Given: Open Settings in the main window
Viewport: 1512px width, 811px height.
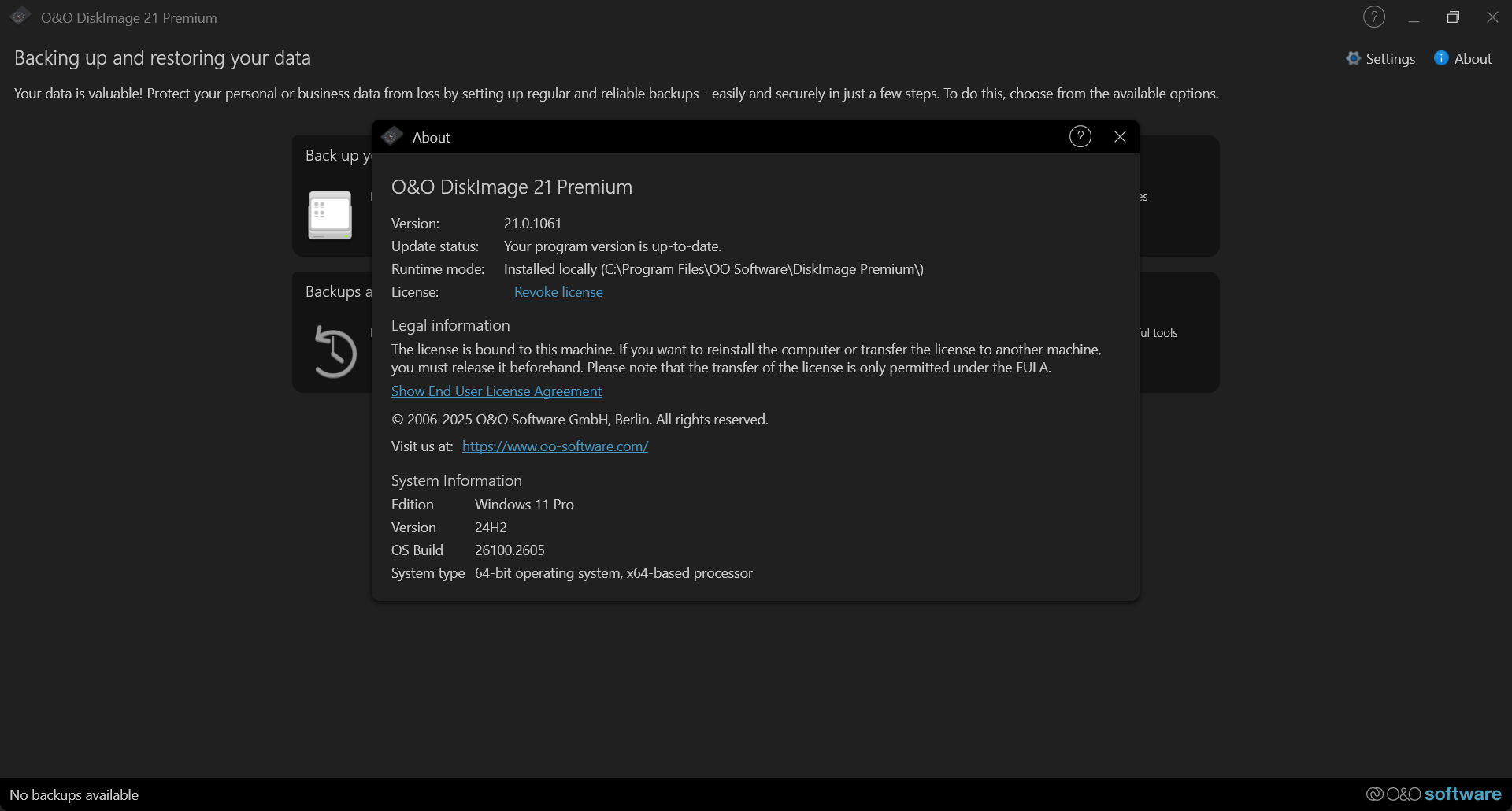Looking at the screenshot, I should [x=1380, y=59].
